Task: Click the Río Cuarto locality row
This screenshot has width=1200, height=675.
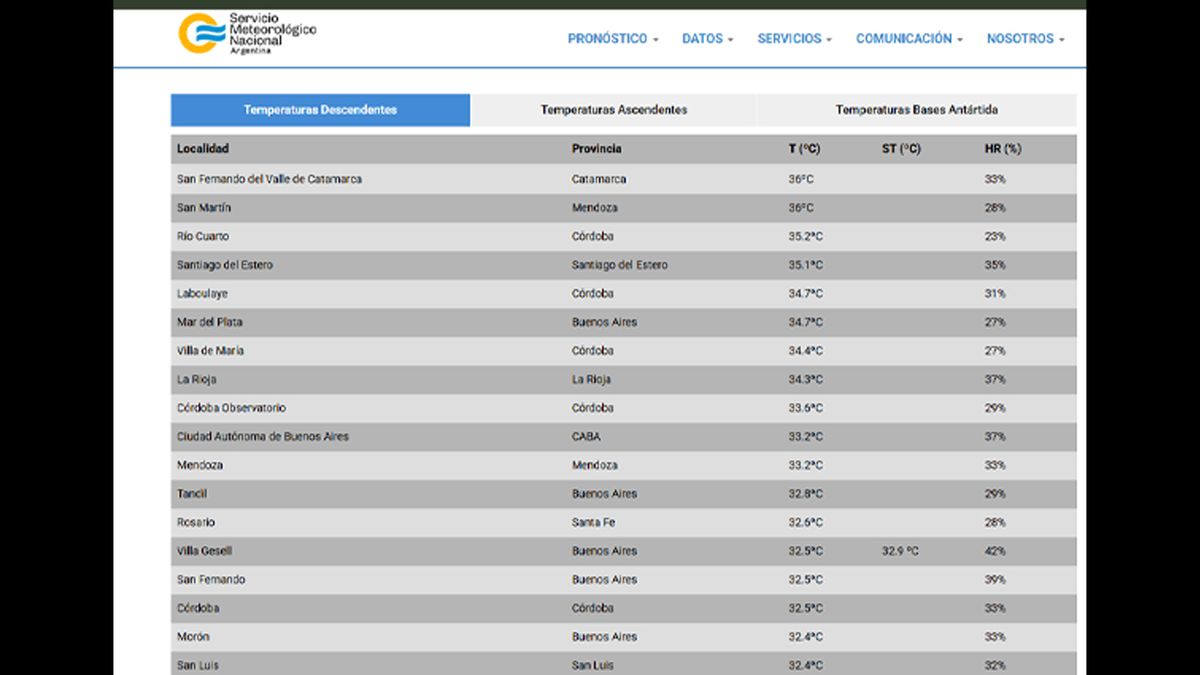Action: (203, 237)
